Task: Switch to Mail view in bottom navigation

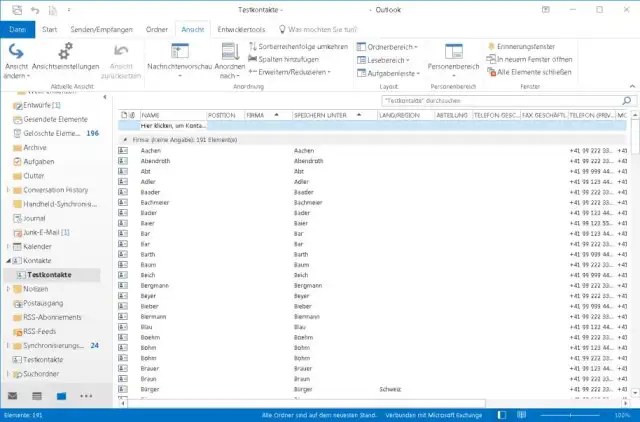Action: 13,396
